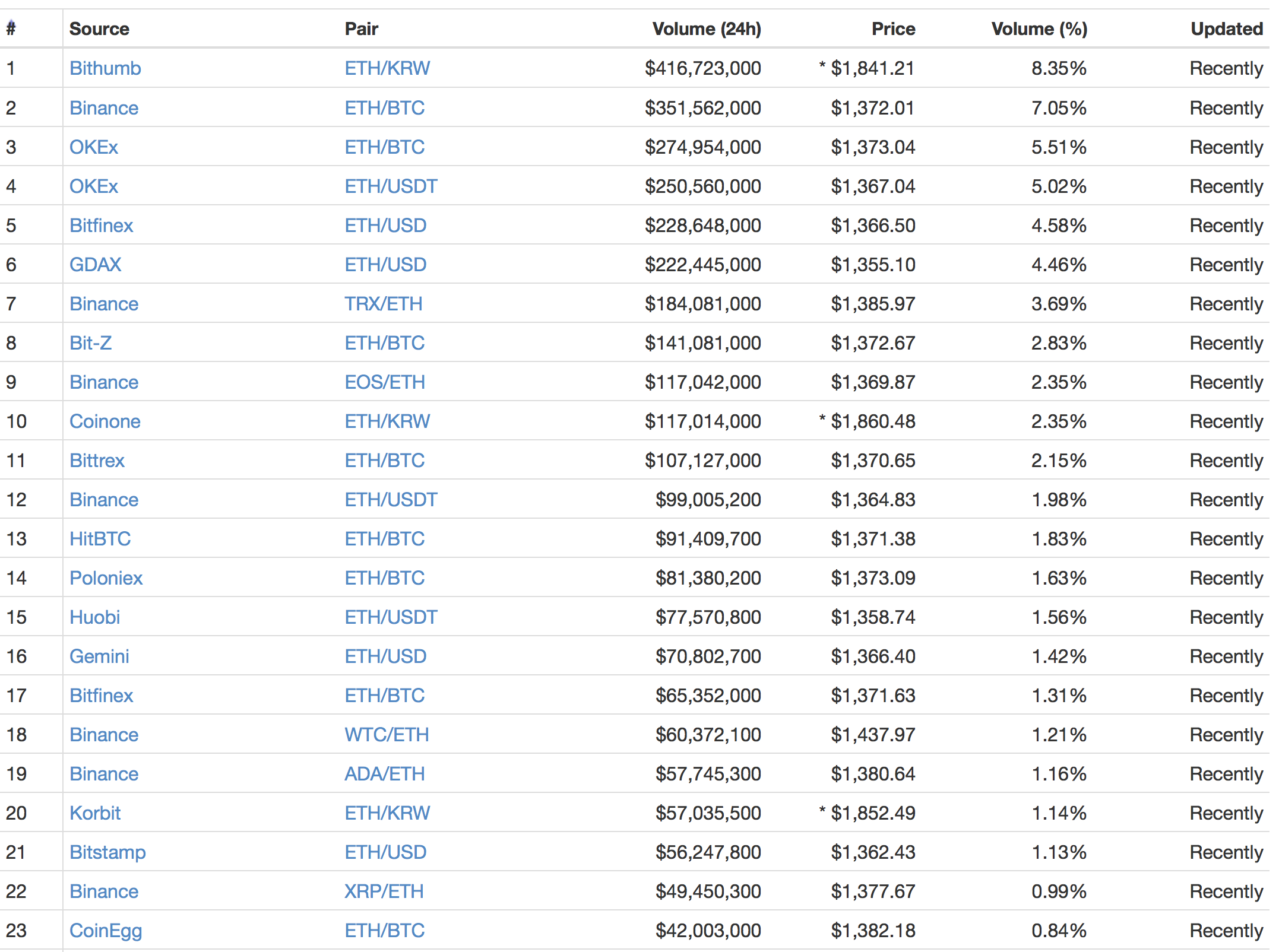Select volume value $42,003,000
This screenshot has height=952, width=1279.
point(708,931)
